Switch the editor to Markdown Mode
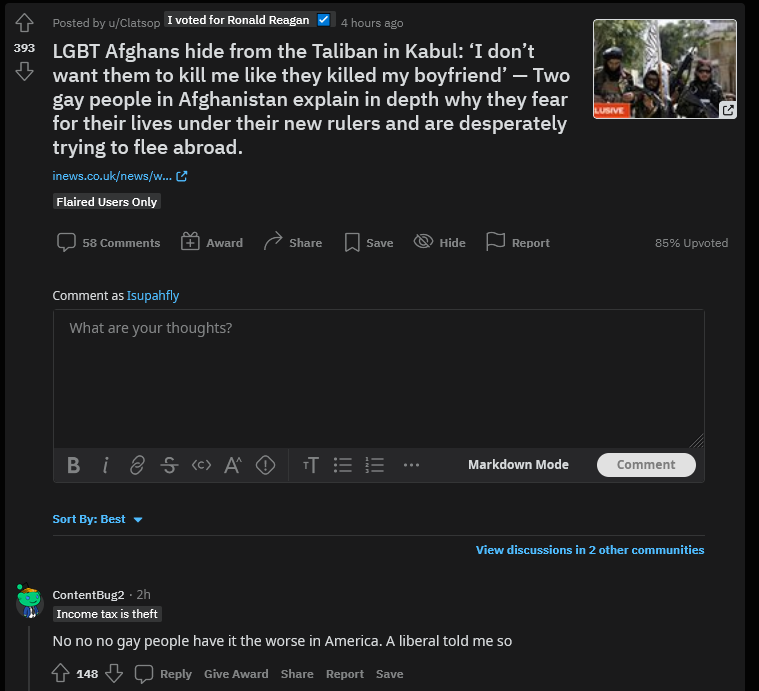The height and width of the screenshot is (691, 759). tap(518, 465)
